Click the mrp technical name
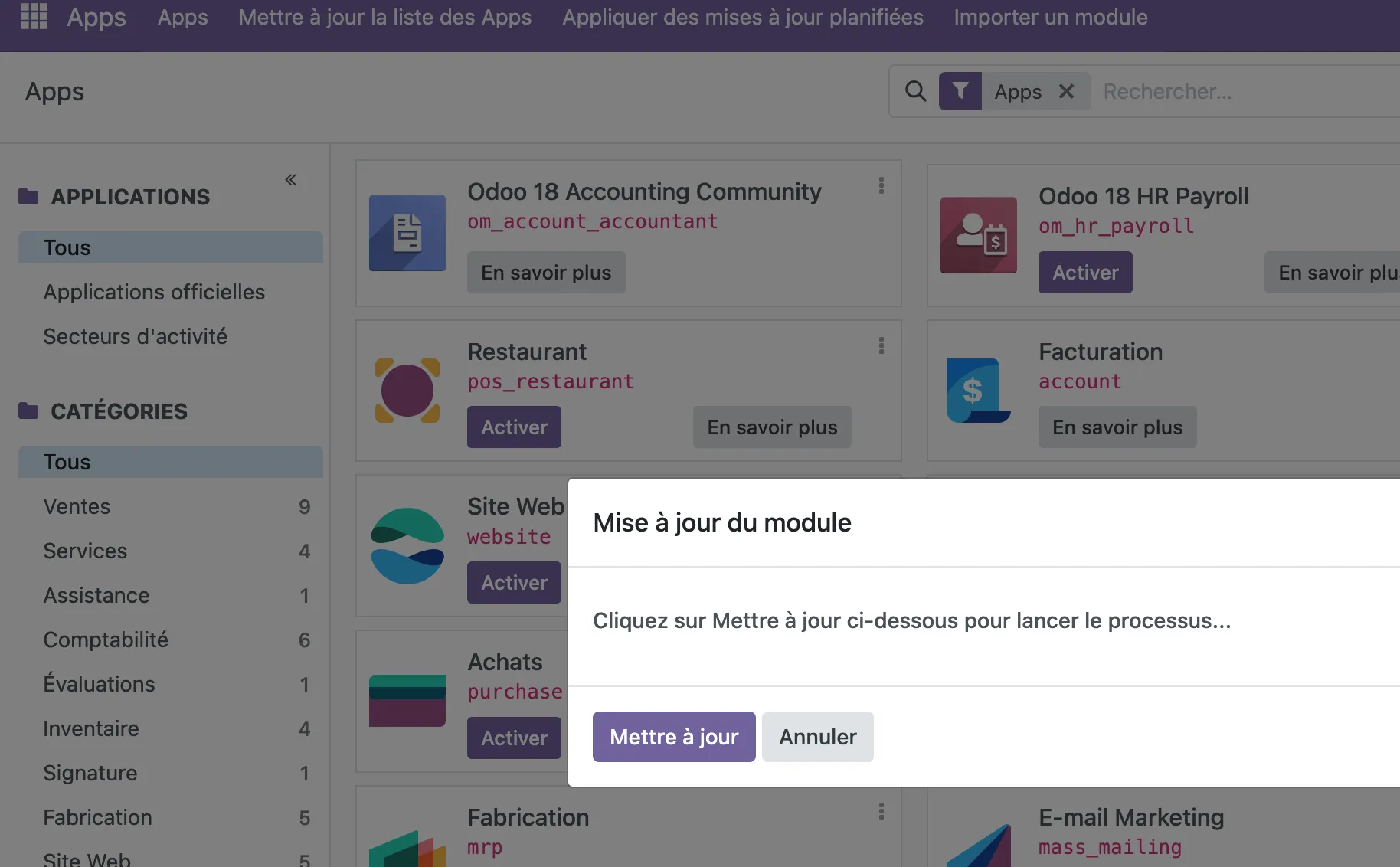1400x867 pixels. point(485,847)
